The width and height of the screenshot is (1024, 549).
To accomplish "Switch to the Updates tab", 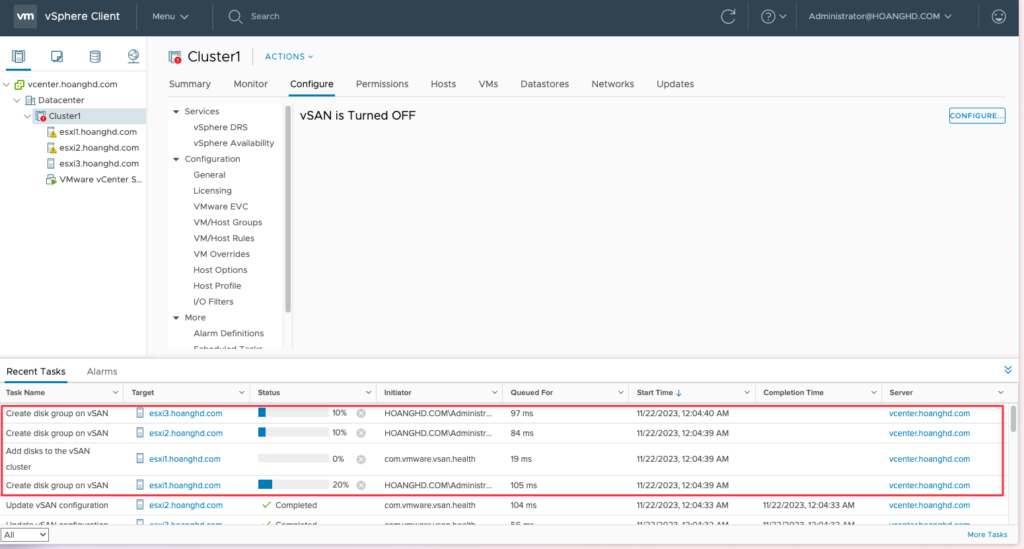I will tap(675, 84).
